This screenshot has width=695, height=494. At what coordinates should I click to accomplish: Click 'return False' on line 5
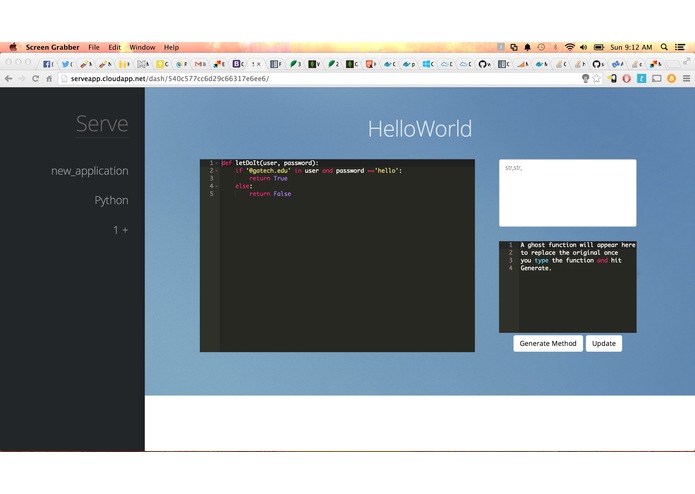click(270, 194)
